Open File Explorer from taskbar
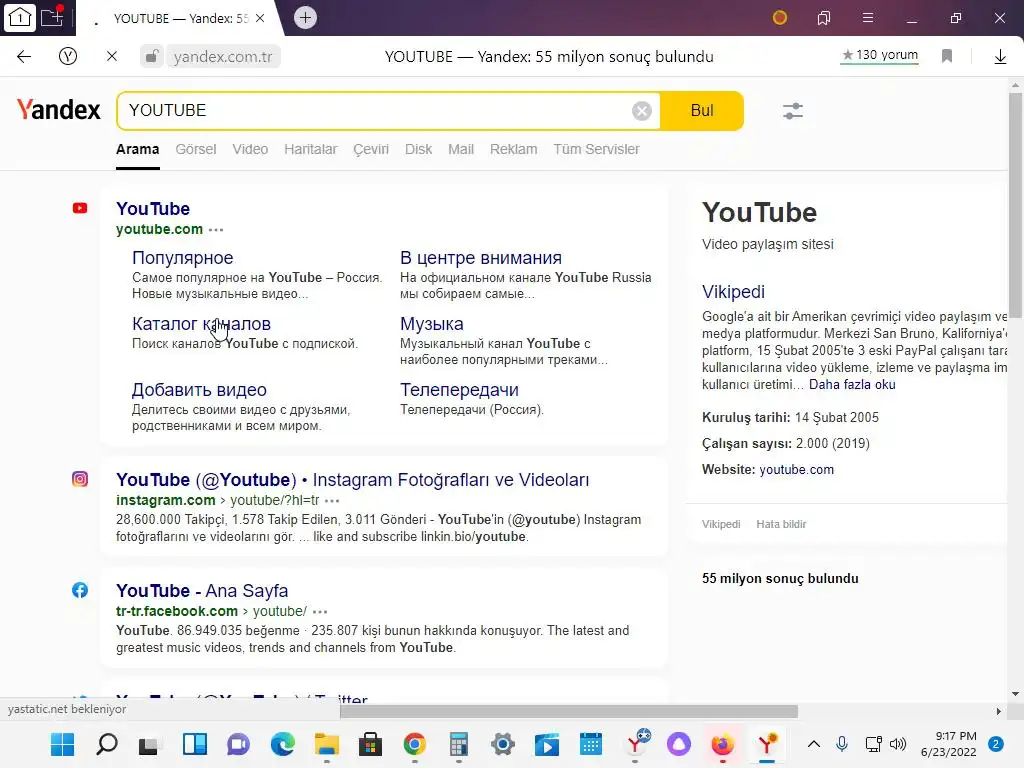The image size is (1024, 768). click(327, 744)
